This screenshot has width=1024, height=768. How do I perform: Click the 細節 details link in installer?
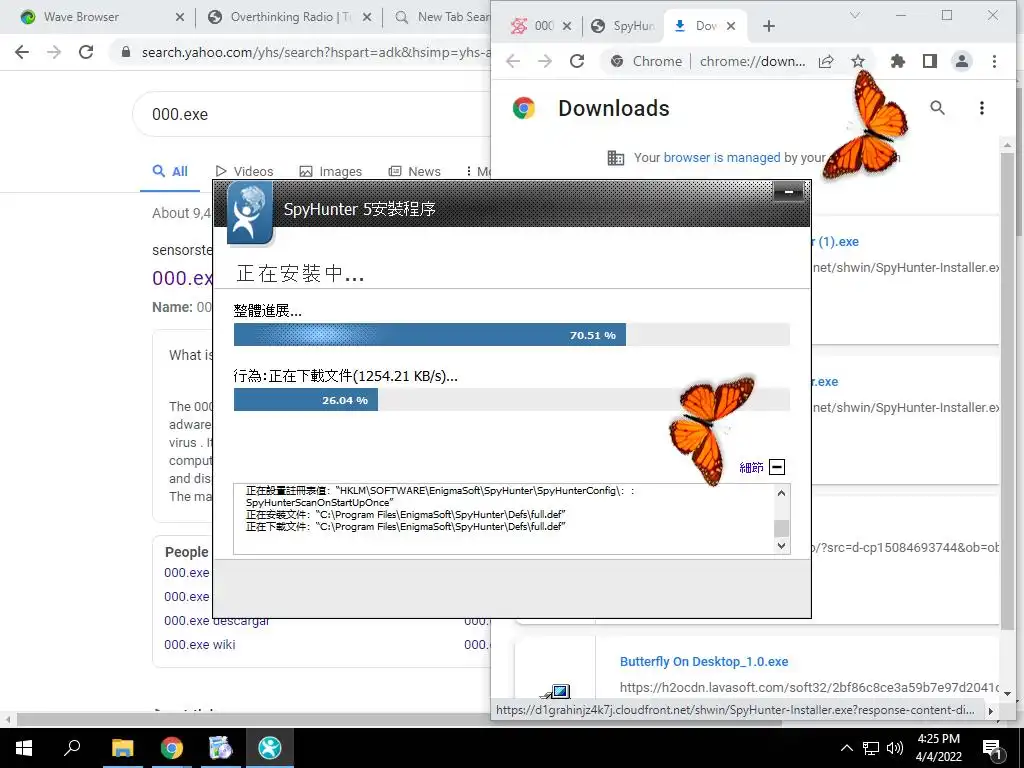[x=751, y=467]
